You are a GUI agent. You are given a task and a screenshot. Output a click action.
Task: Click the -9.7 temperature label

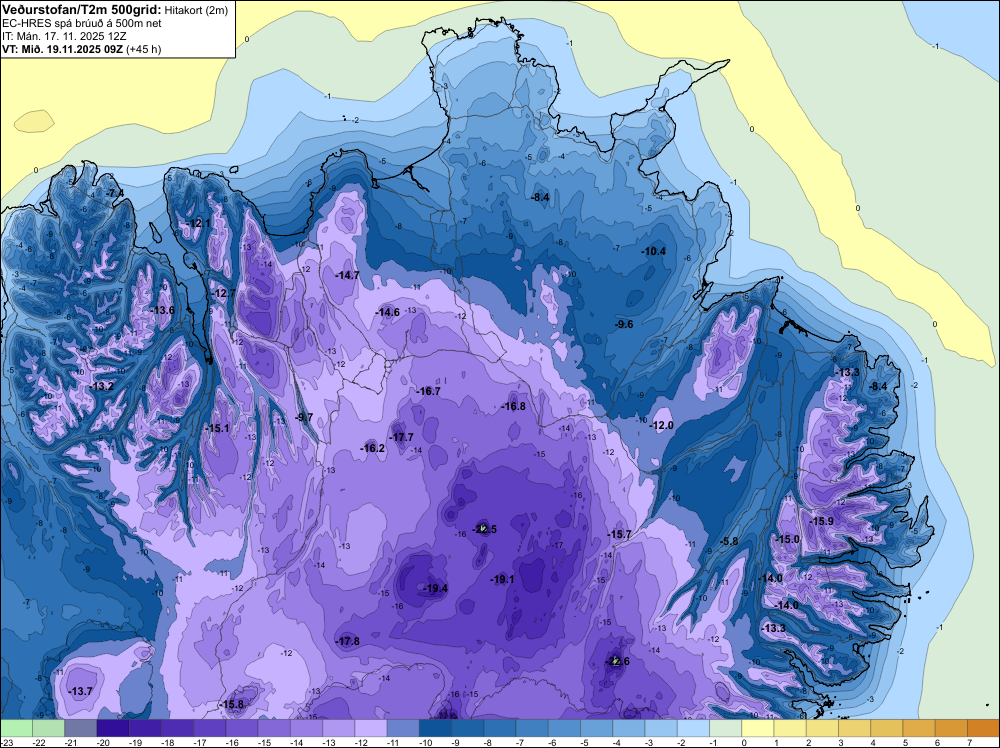pyautogui.click(x=305, y=417)
